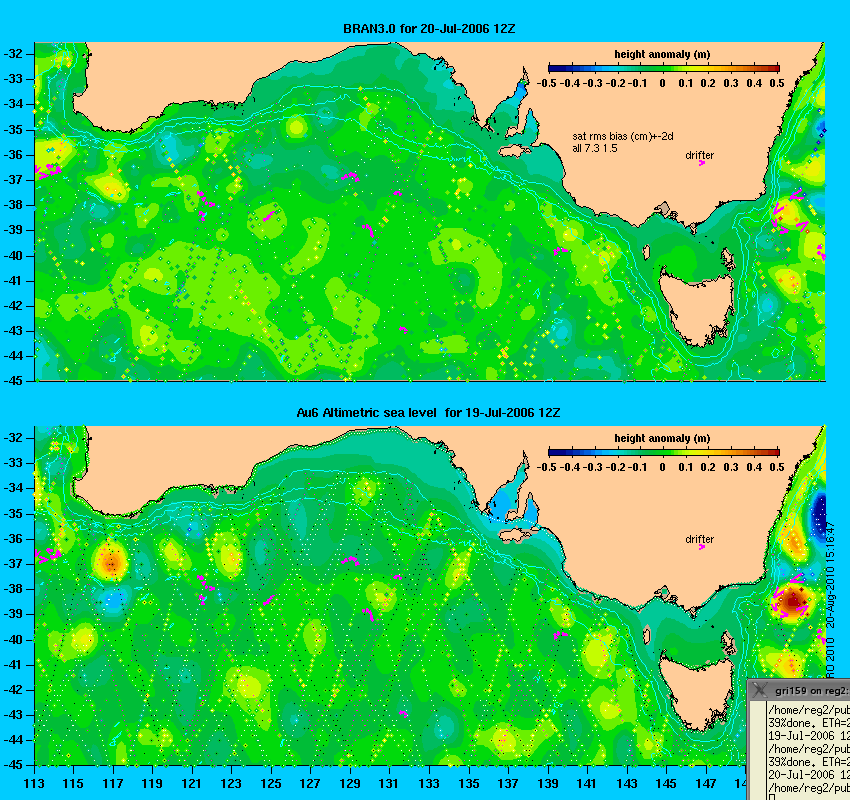
Task: Click the -0.5 value on Au6 color bar scale
Action: coord(546,467)
